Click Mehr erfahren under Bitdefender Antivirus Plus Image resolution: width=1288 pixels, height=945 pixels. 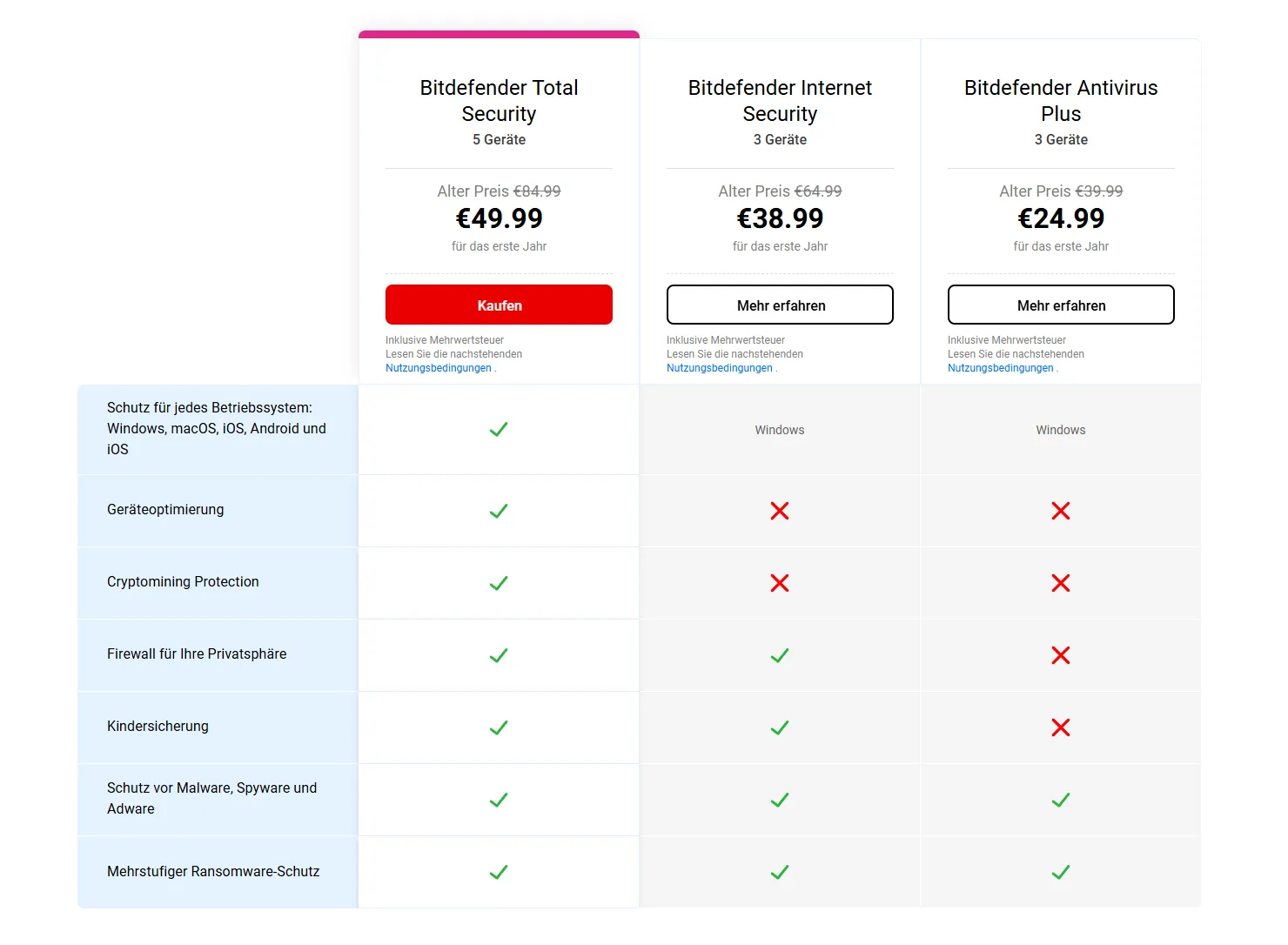(1061, 305)
